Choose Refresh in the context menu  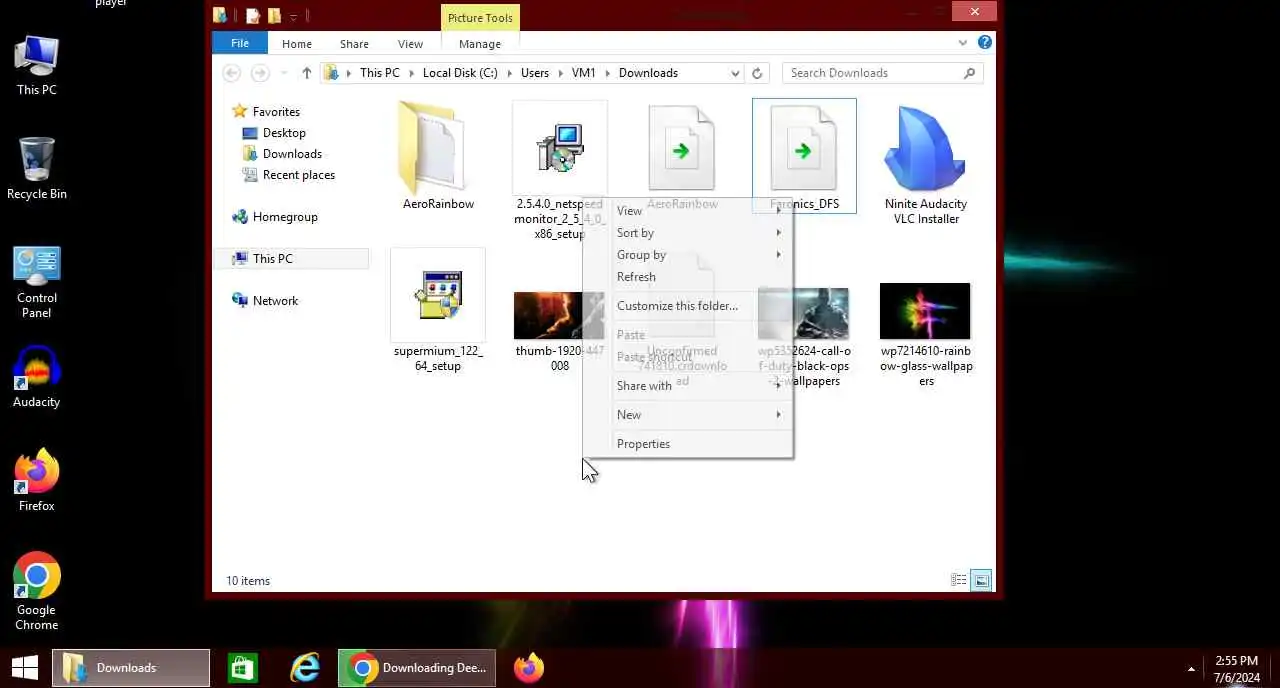click(689, 277)
